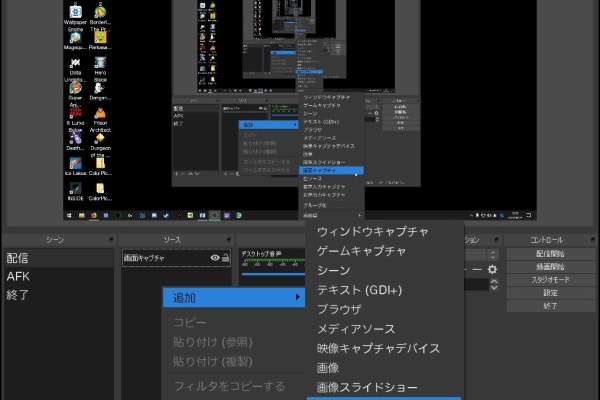Click Dota Underlords desktop icon in preview
The image size is (600, 400).
[75, 69]
